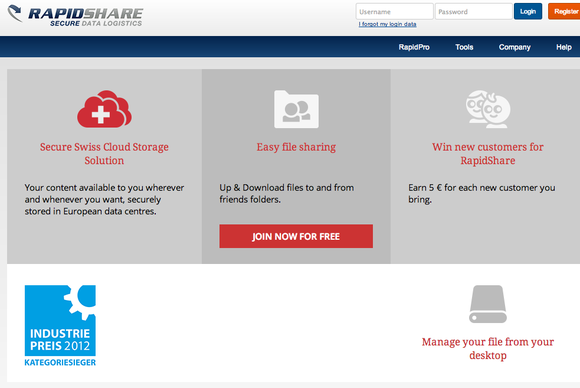Image resolution: width=580 pixels, height=388 pixels.
Task: Focus the Username field
Action: [394, 11]
